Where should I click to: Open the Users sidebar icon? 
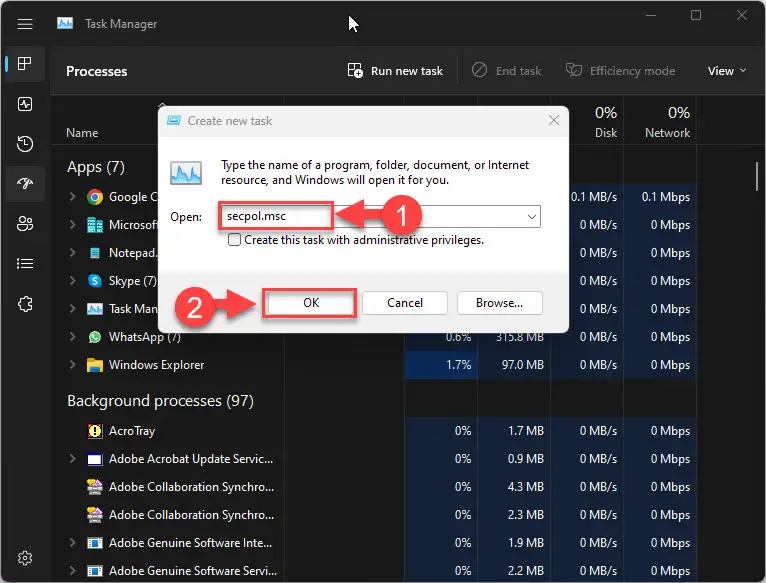(x=25, y=224)
